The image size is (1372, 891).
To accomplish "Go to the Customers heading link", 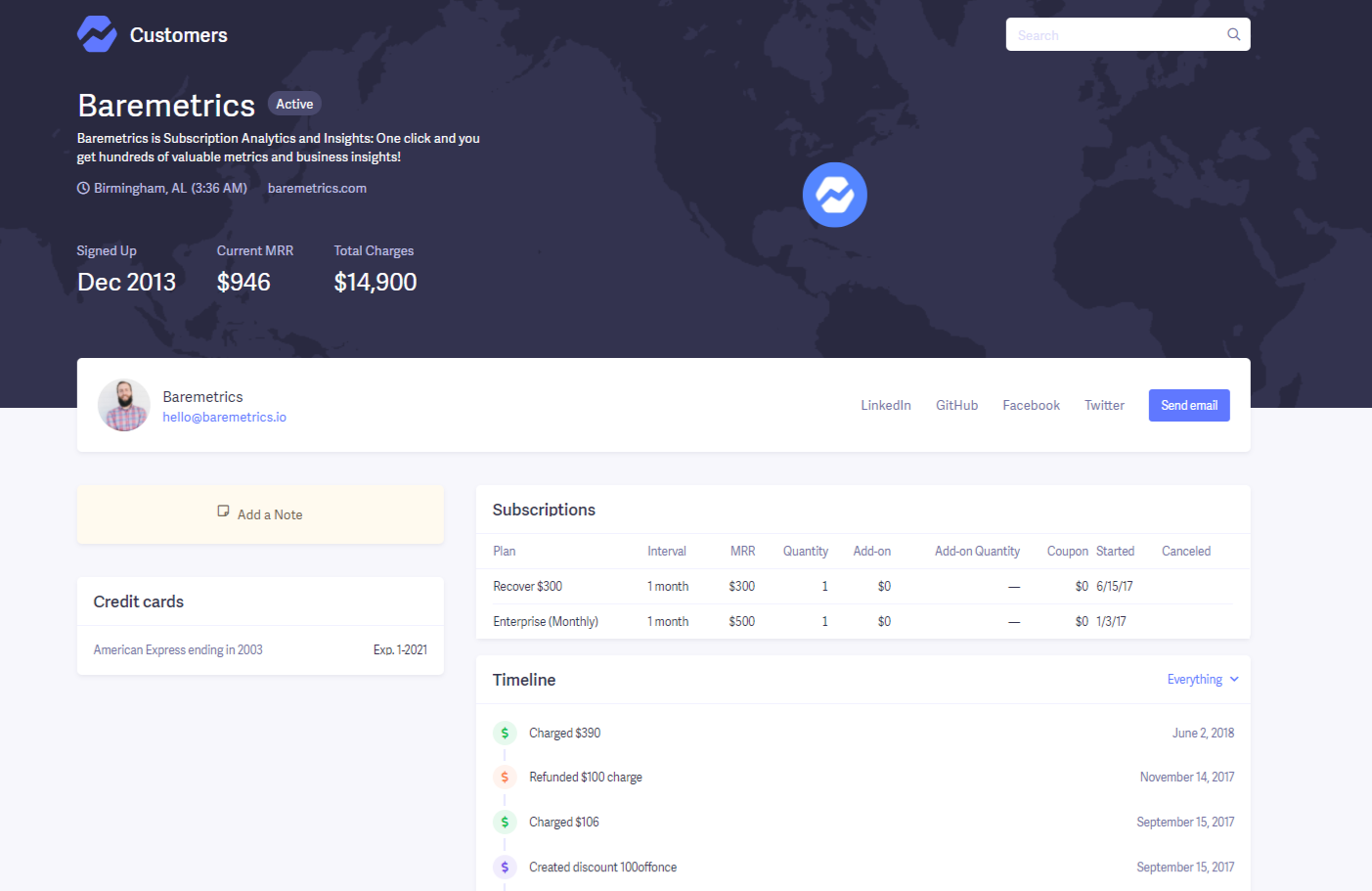I will coord(178,35).
